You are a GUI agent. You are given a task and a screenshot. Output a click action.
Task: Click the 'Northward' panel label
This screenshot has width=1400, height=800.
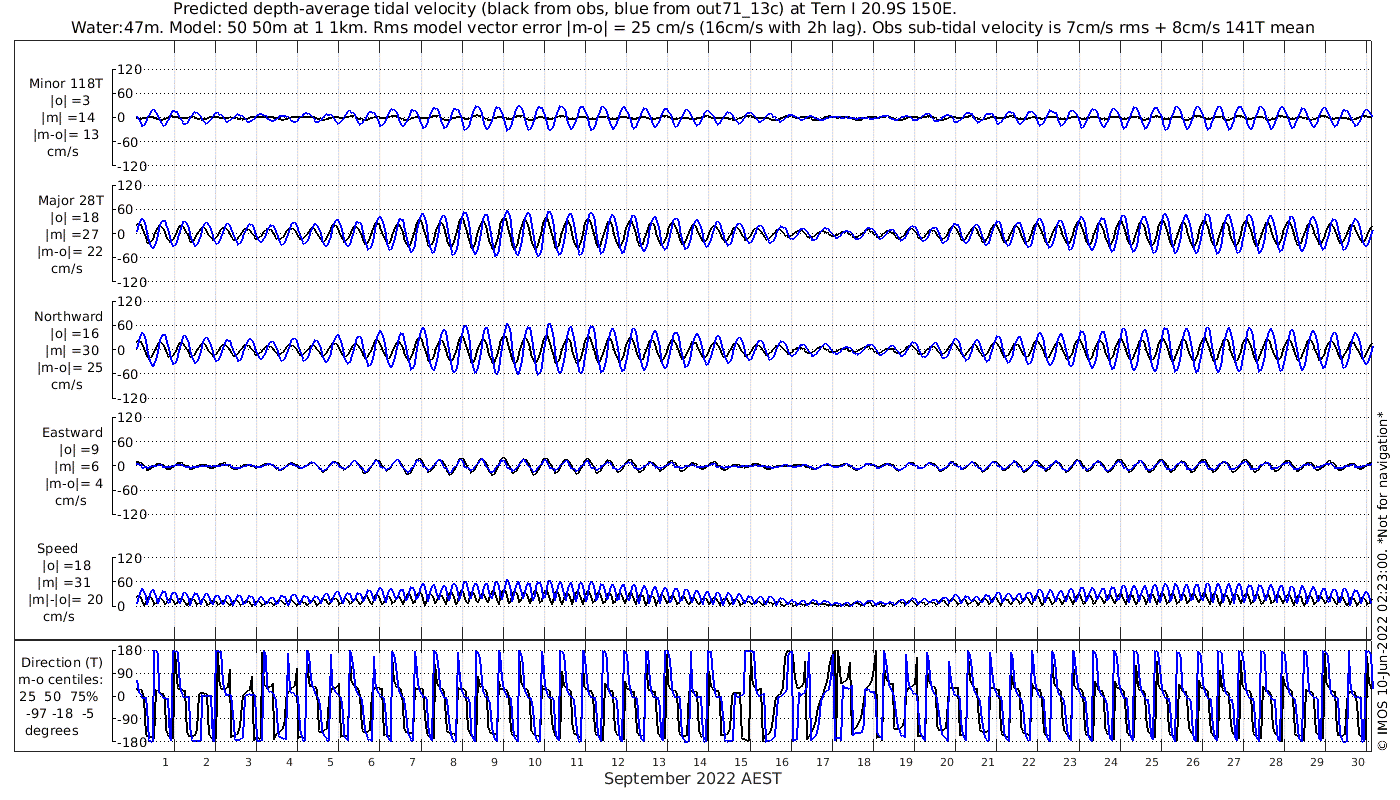[68, 317]
